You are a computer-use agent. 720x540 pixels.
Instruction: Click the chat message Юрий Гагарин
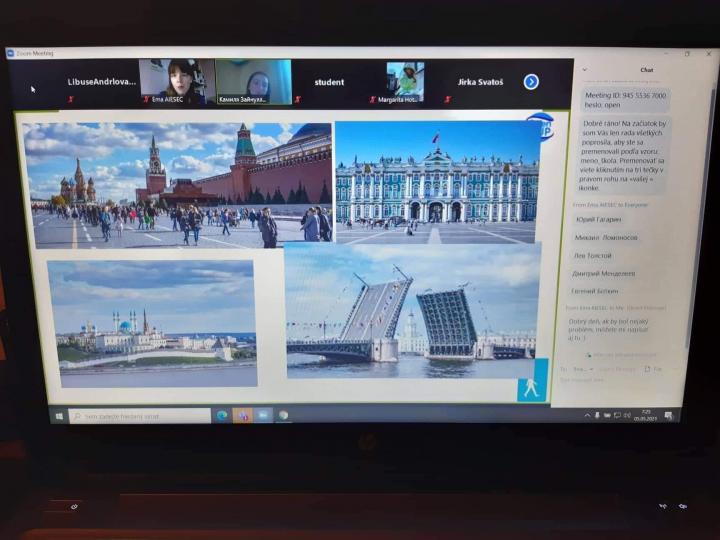click(x=599, y=219)
